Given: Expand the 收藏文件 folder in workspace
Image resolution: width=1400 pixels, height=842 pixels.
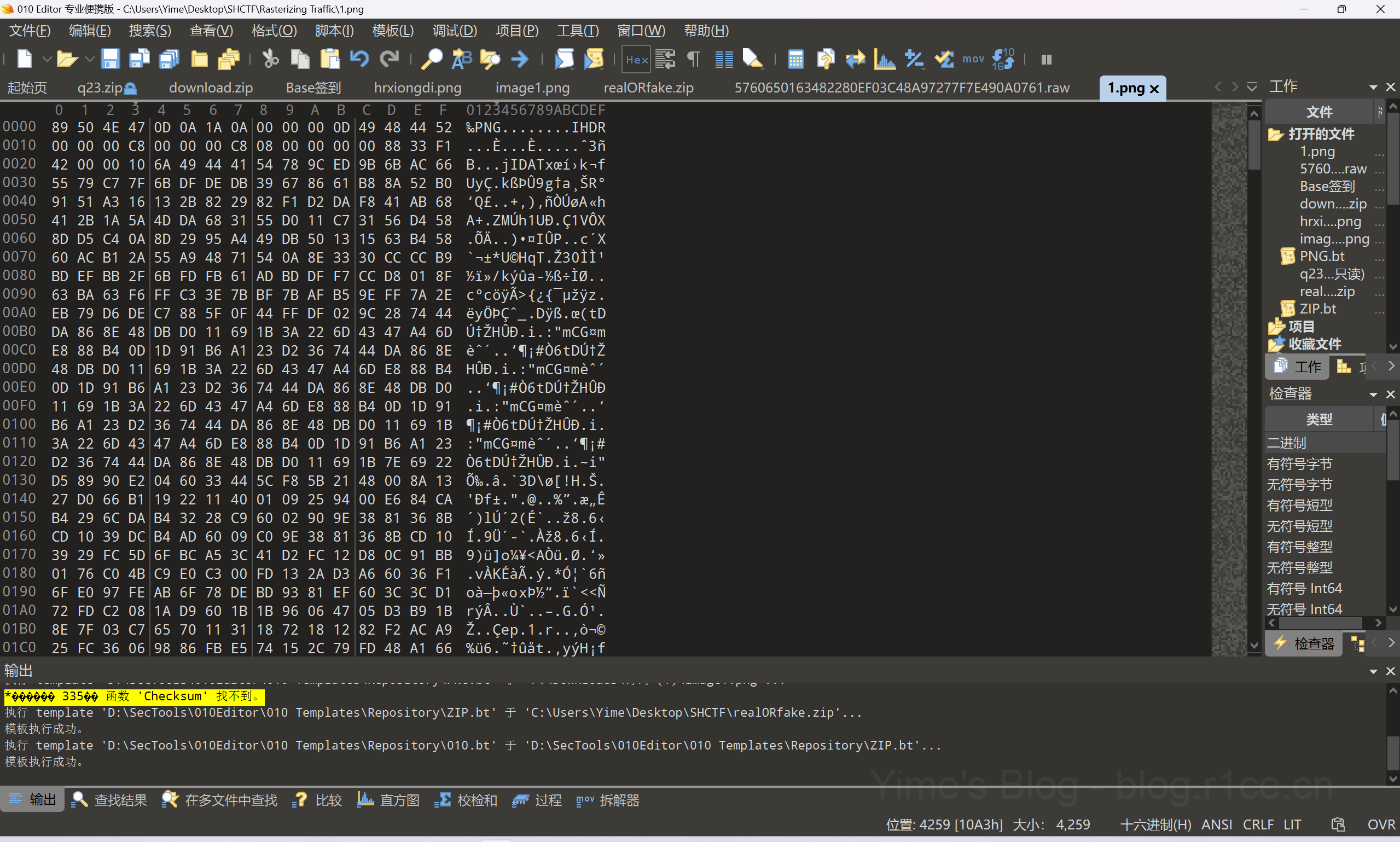Looking at the screenshot, I should coord(1314,344).
